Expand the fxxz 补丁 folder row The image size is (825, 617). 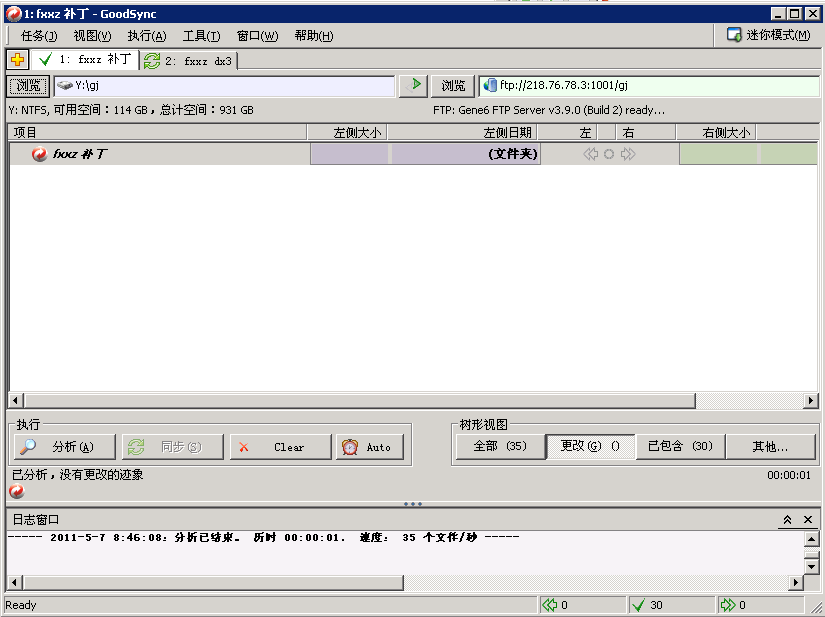pos(80,154)
